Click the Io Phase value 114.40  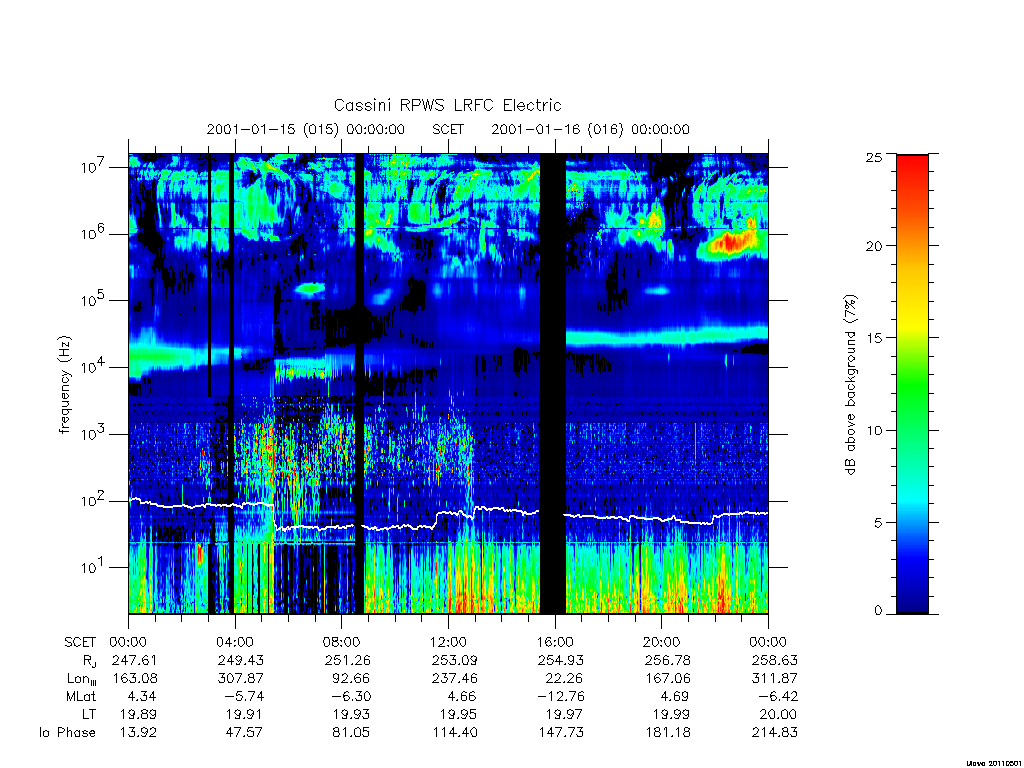coord(455,732)
